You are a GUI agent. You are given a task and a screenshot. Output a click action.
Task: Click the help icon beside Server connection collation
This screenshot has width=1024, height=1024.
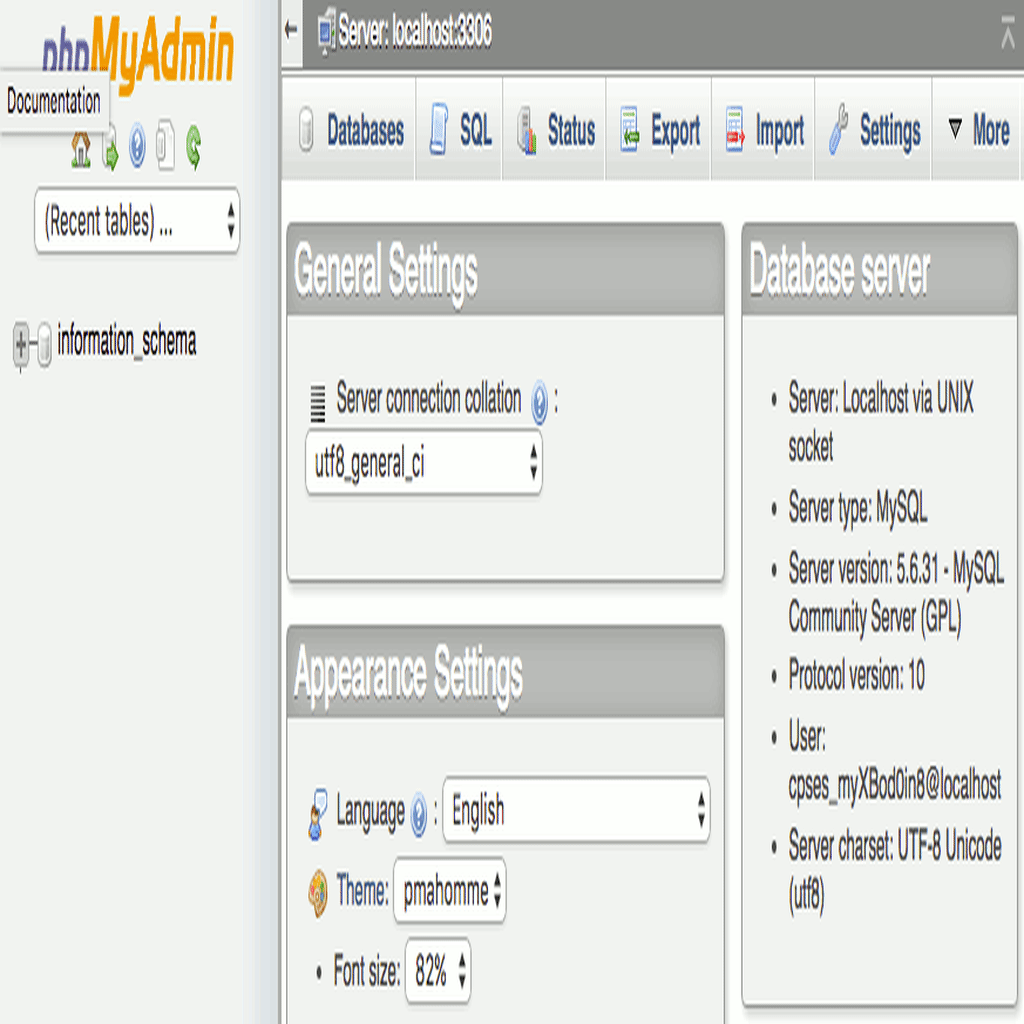pyautogui.click(x=539, y=402)
